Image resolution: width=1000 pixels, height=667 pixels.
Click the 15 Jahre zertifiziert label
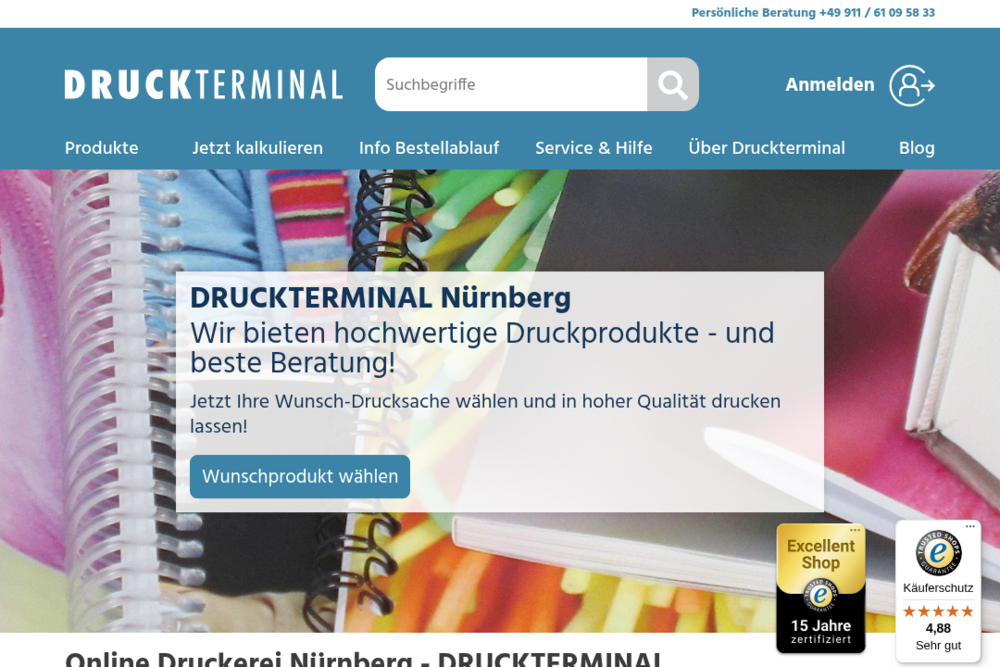pos(820,632)
